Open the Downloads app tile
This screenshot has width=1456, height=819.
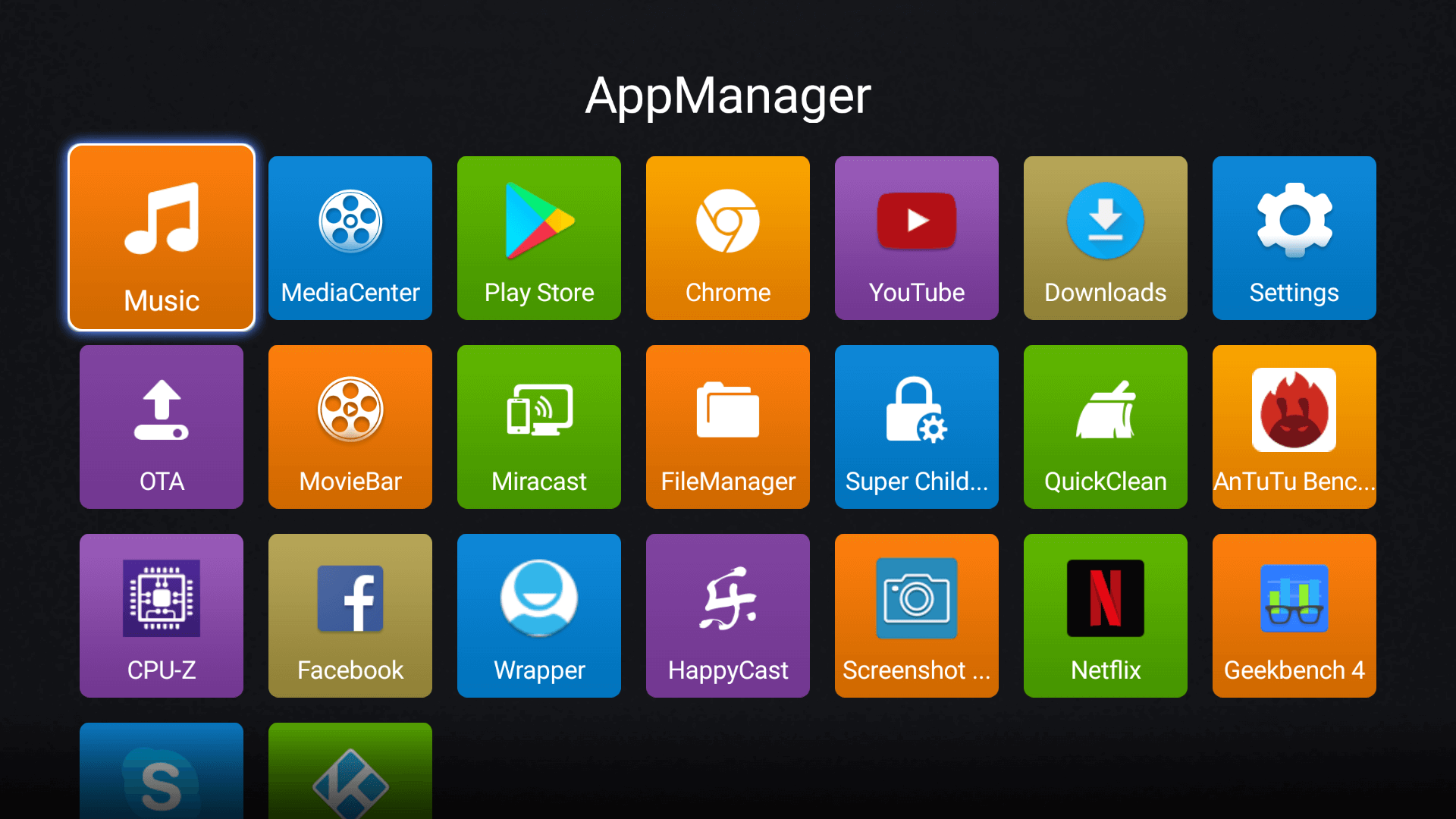coord(1106,237)
